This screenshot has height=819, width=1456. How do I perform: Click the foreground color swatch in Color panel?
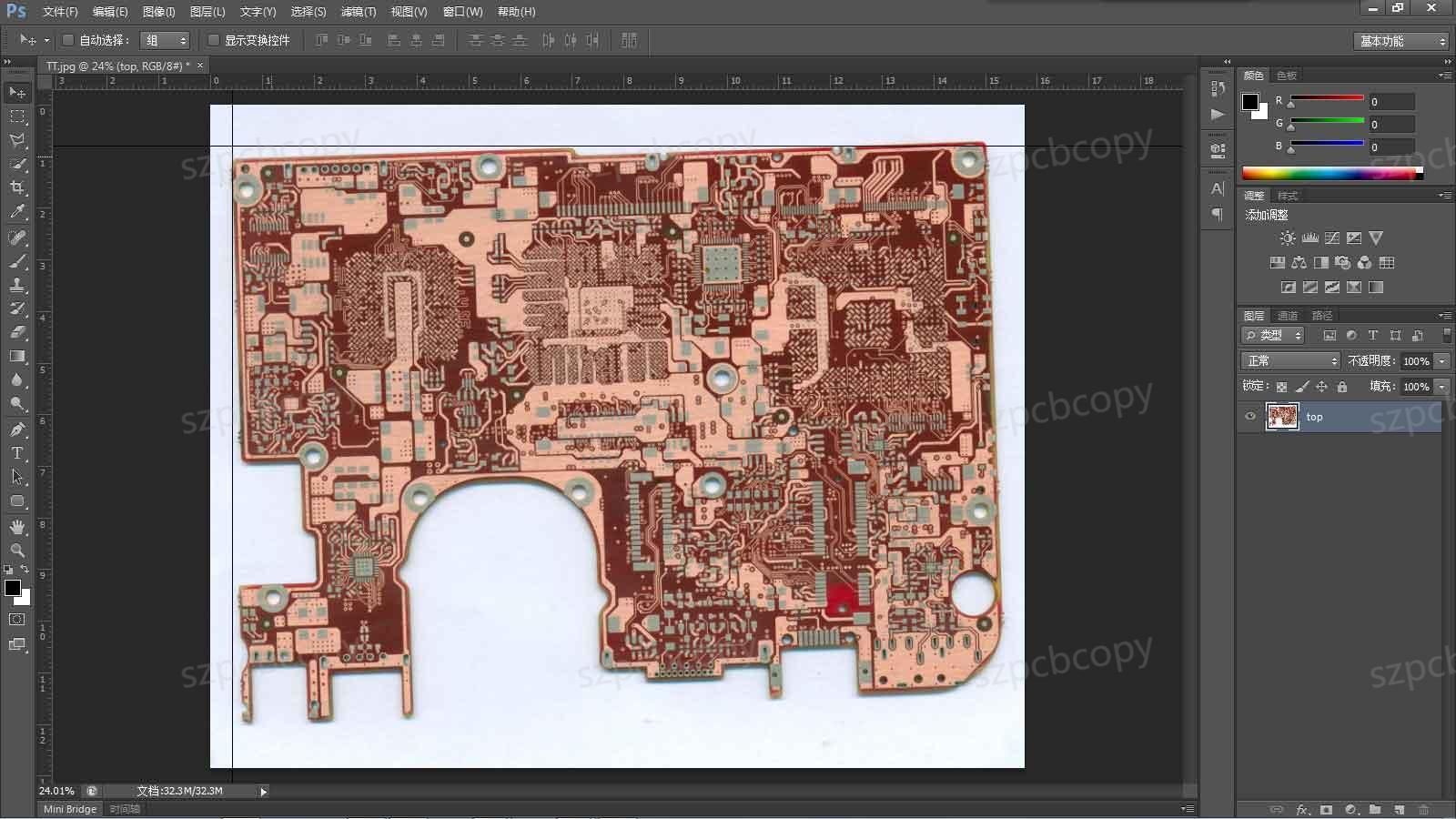[x=1251, y=102]
